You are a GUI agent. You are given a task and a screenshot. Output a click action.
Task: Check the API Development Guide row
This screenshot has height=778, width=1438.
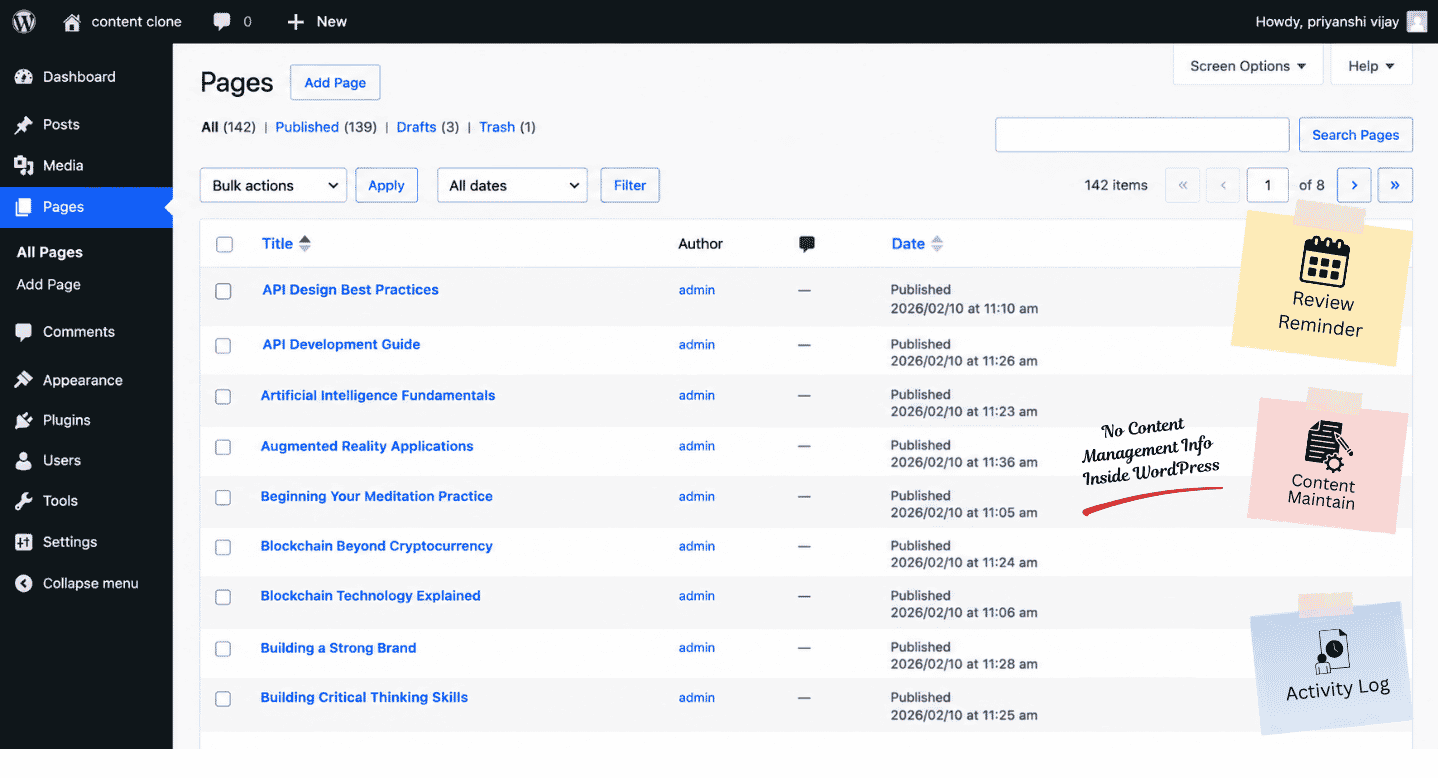pos(223,346)
